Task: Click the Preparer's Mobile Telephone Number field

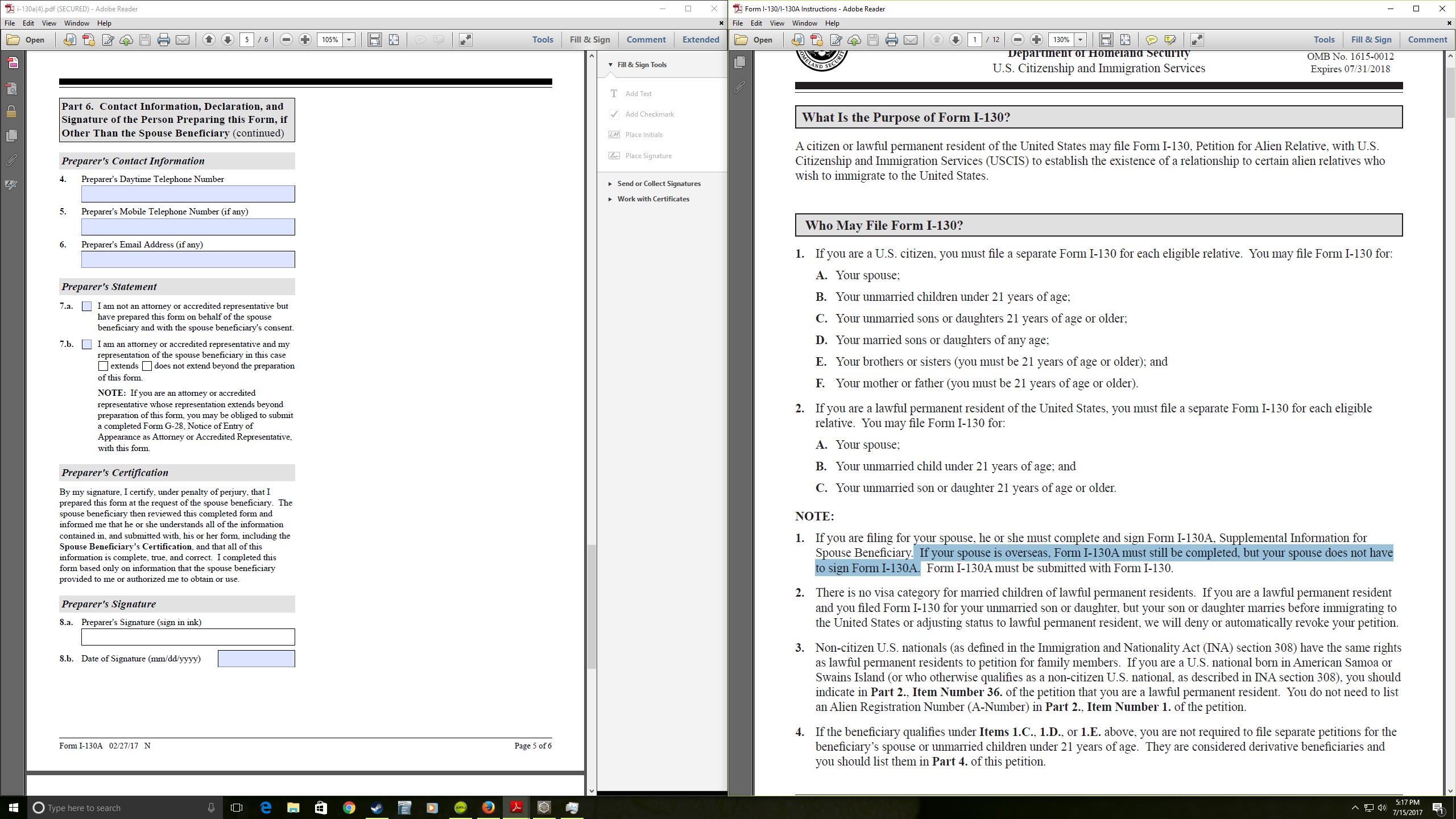Action: (188, 227)
